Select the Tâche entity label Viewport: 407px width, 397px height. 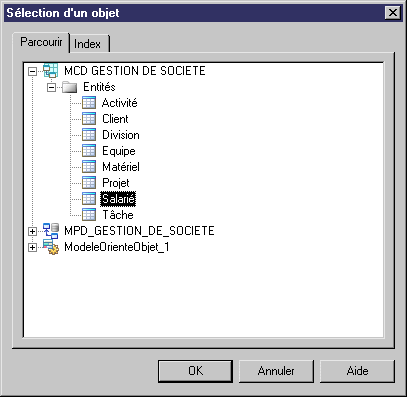point(118,215)
